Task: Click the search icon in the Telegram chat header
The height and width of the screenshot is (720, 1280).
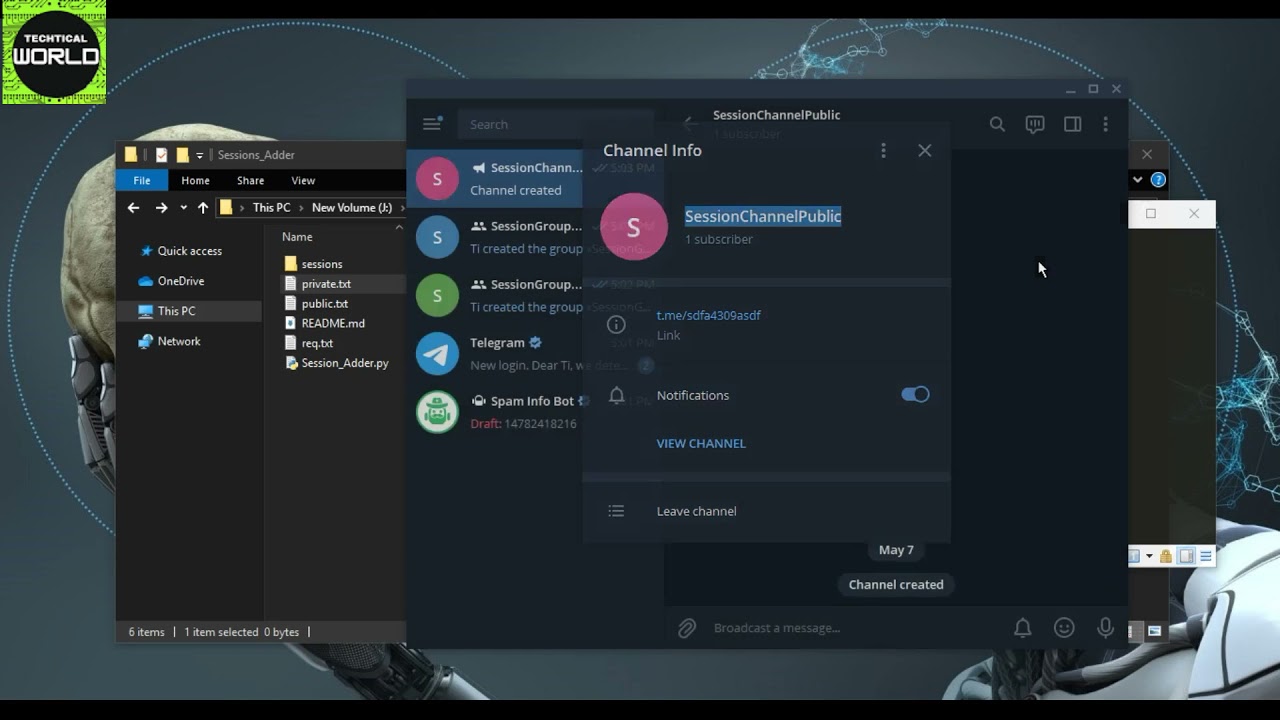Action: (997, 124)
